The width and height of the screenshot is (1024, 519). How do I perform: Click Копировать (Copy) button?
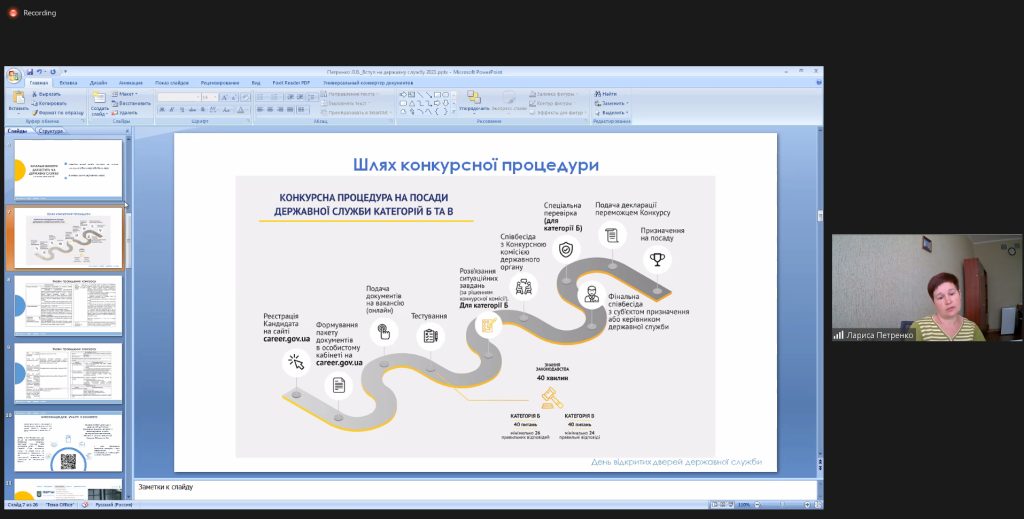click(x=52, y=103)
